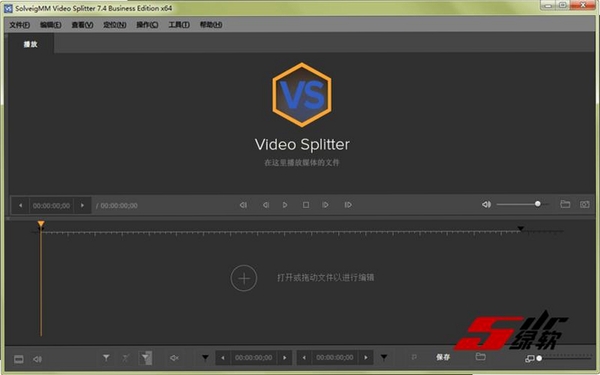Click the timeline zoom icon
The image size is (600, 375).
(529, 359)
